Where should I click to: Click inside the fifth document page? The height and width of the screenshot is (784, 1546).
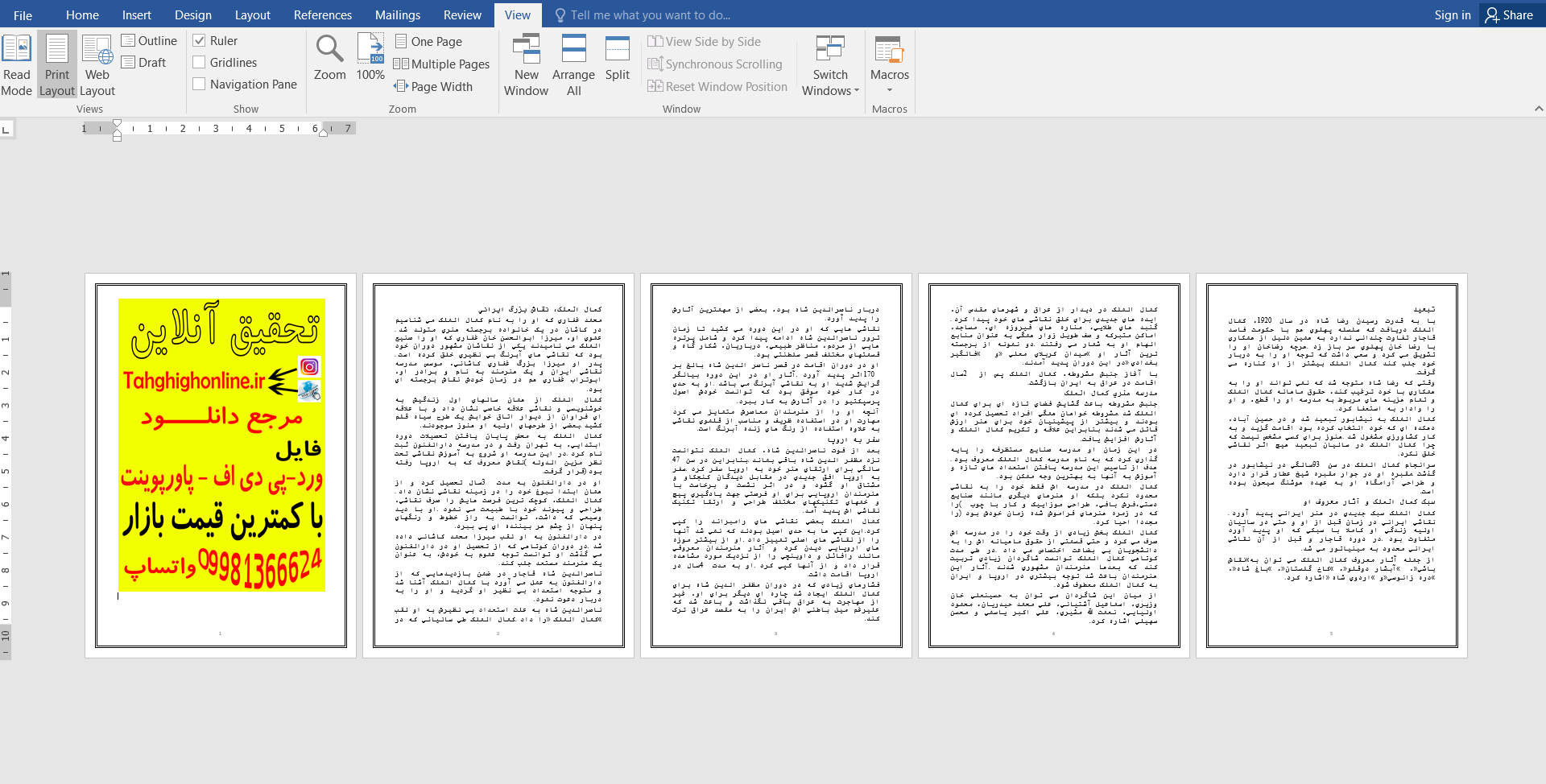click(1332, 465)
